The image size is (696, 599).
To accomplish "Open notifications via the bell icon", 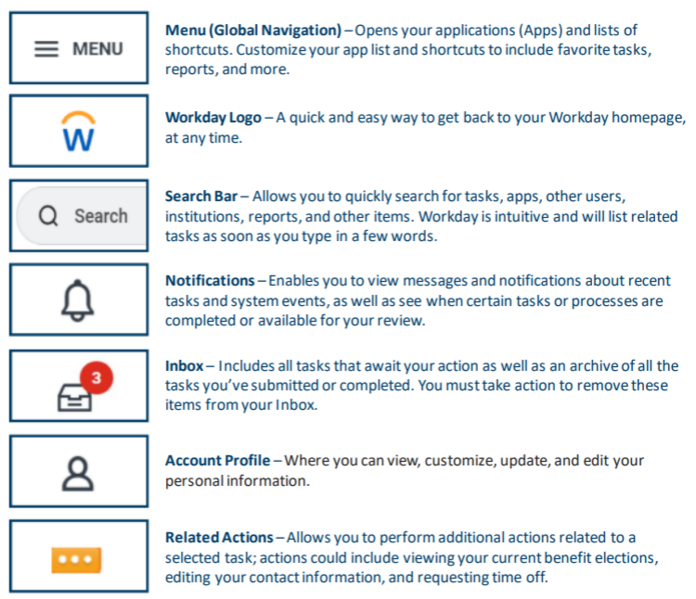I will coord(78,300).
